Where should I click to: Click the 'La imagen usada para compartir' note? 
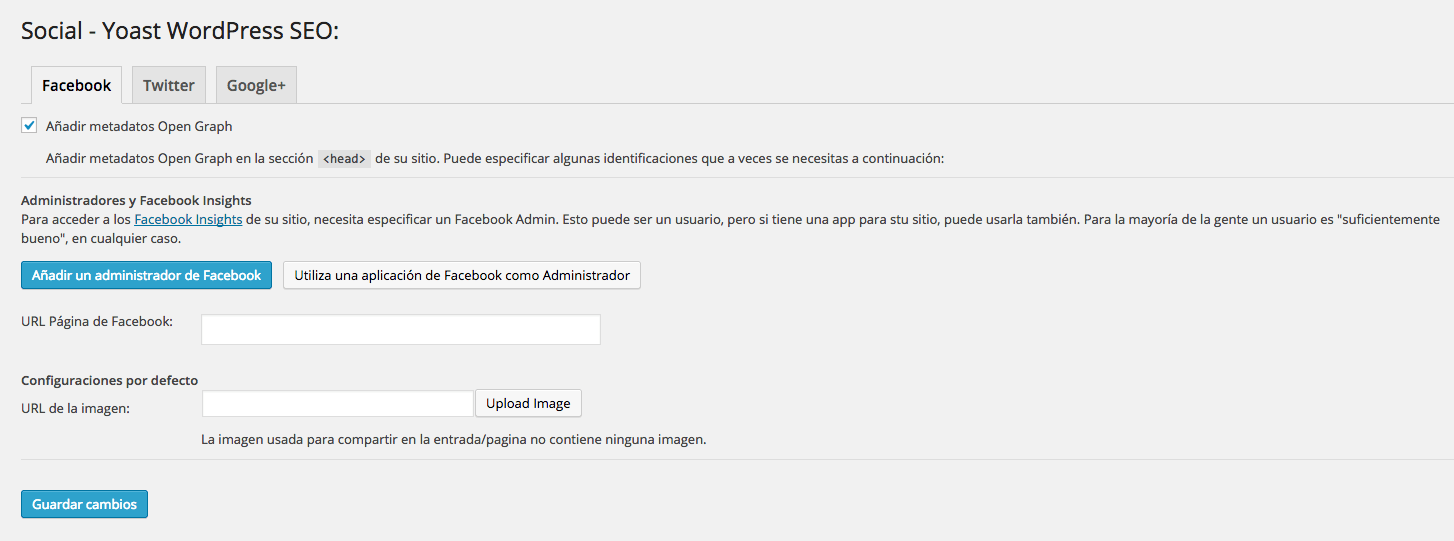point(454,439)
